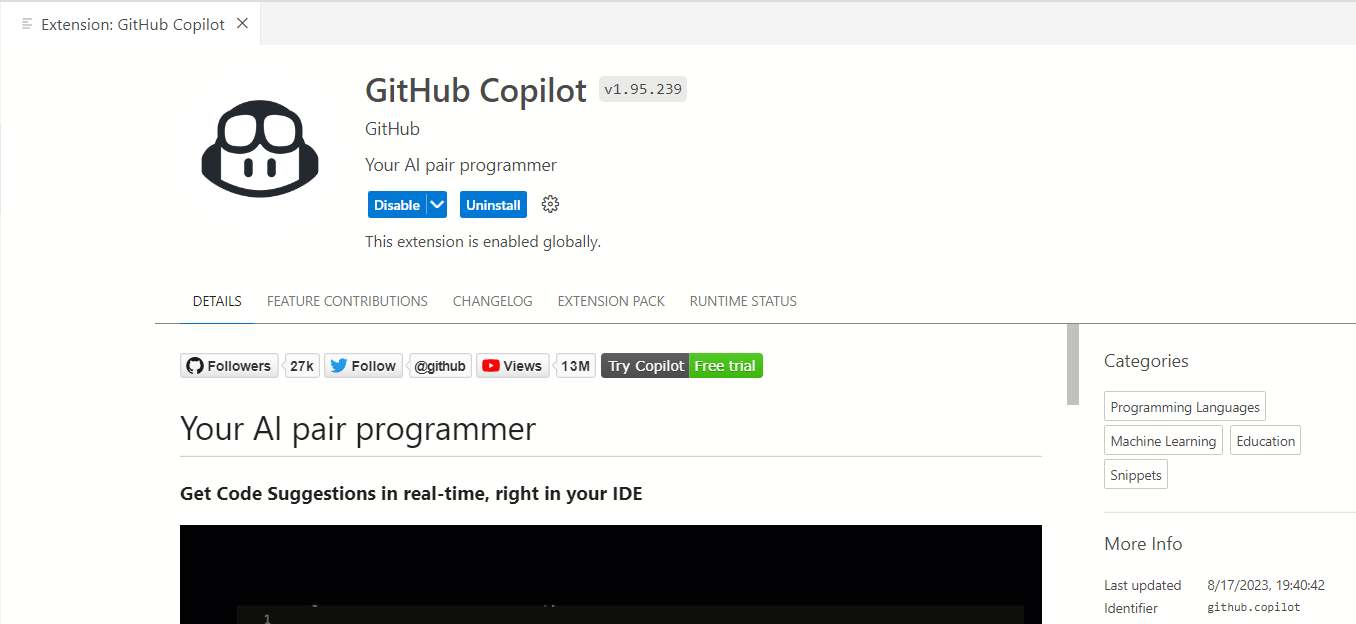Click the green Free trial badge
The width and height of the screenshot is (1356, 624).
(725, 365)
